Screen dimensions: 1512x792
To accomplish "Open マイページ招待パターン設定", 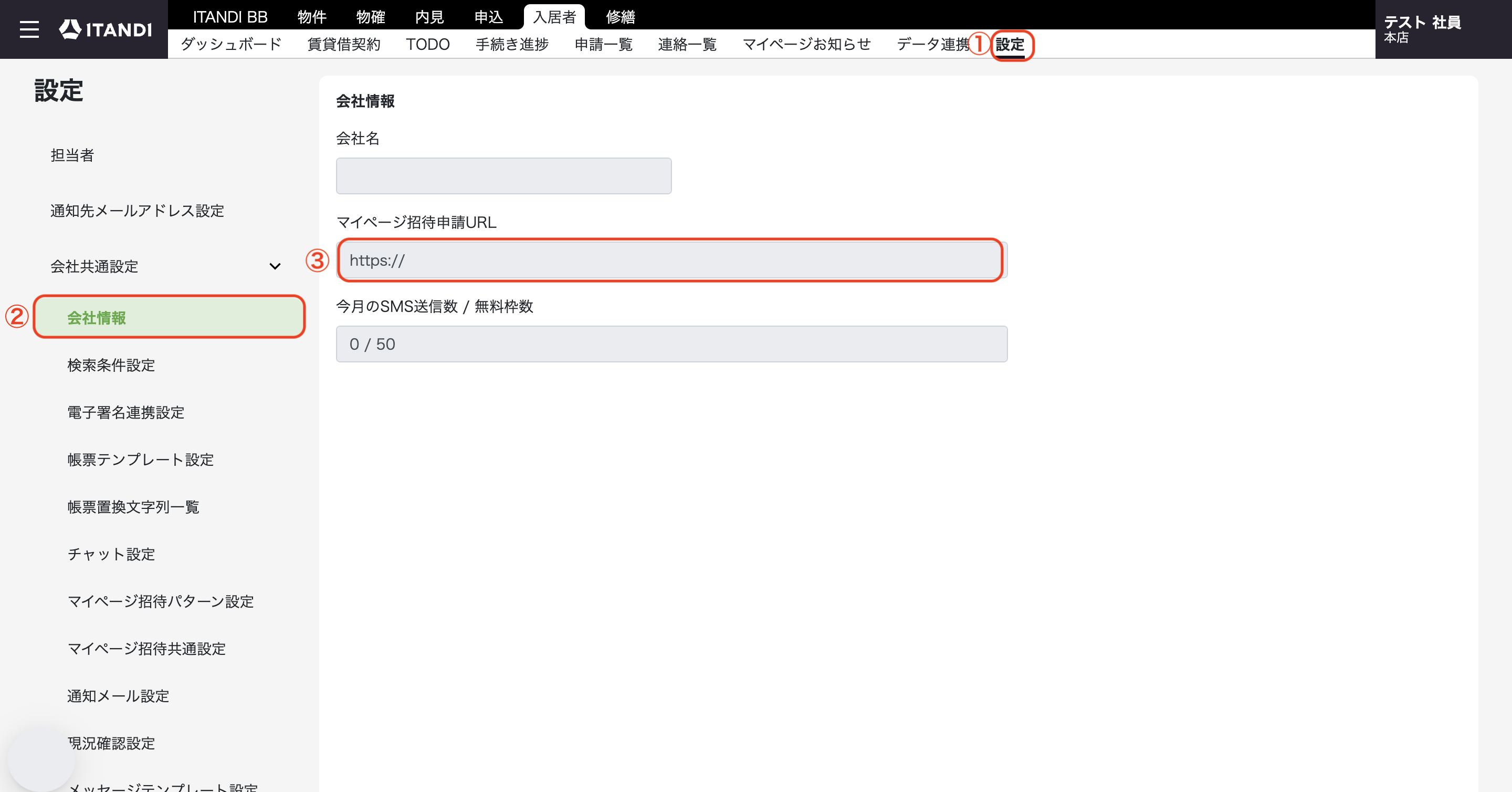I will pos(161,601).
